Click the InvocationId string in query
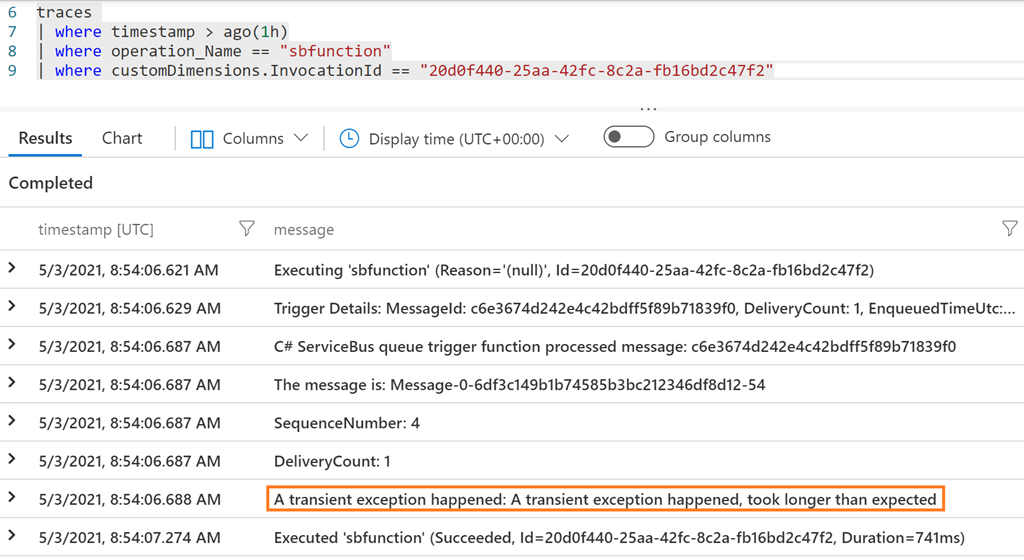 pos(597,70)
